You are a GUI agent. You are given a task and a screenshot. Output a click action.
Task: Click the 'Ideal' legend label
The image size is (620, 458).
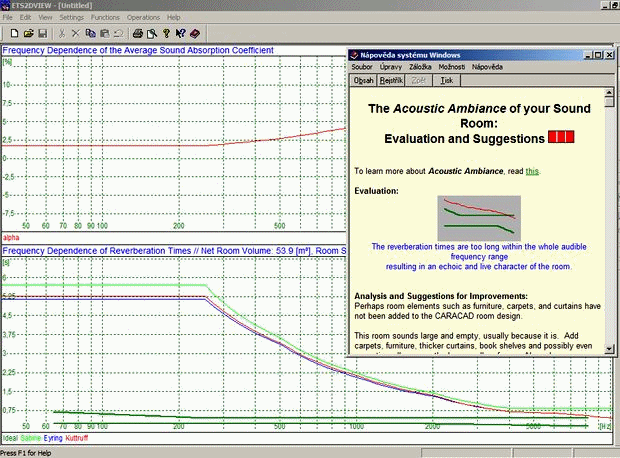[10, 438]
